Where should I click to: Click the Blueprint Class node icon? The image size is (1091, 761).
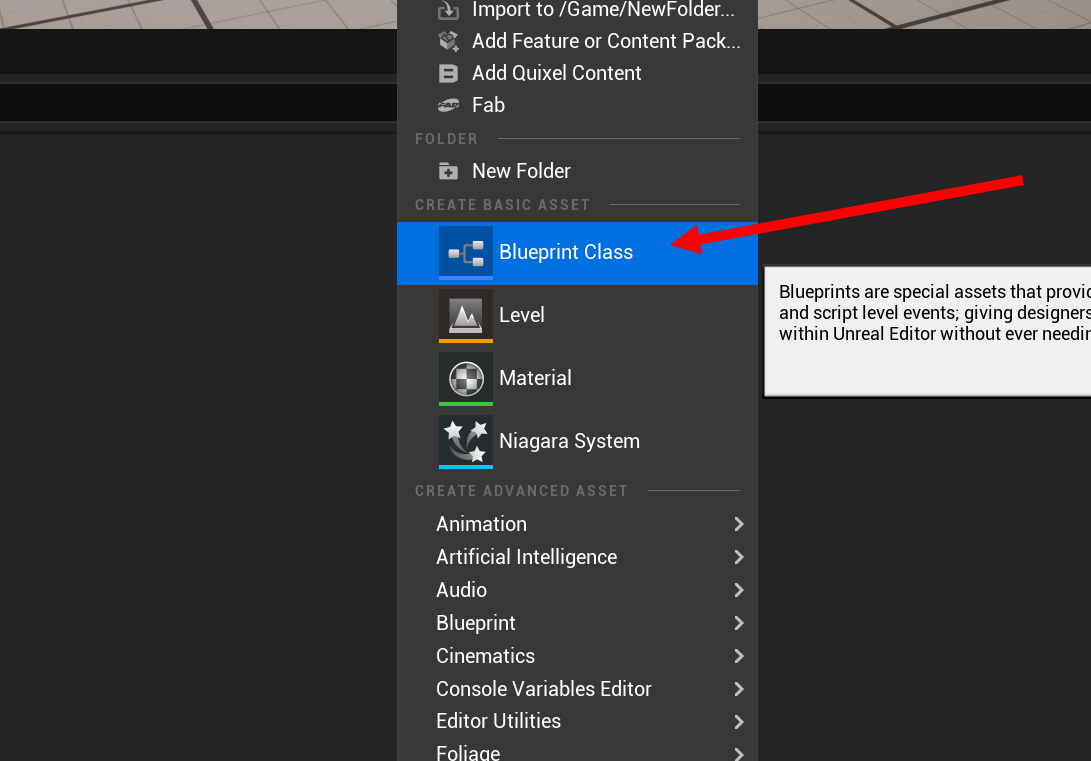(x=465, y=253)
